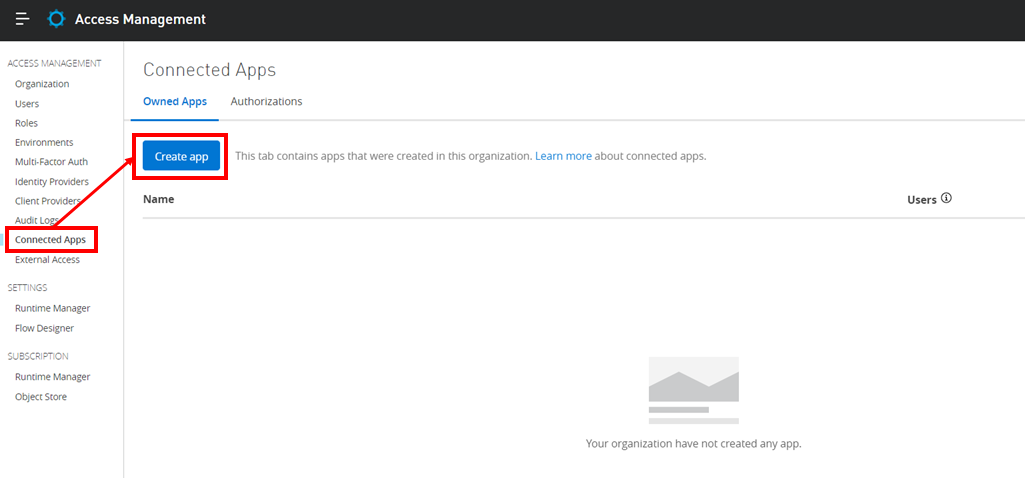Open Multi-Factor Auth settings
This screenshot has width=1025, height=478.
pos(51,162)
